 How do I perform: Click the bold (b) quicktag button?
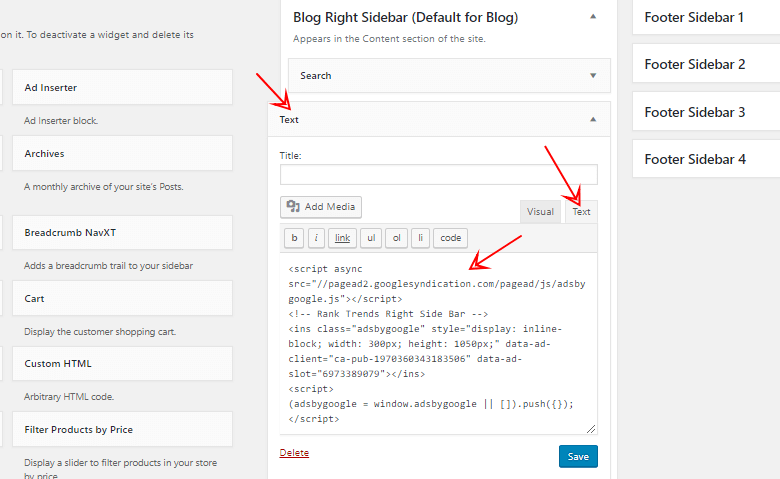point(294,238)
